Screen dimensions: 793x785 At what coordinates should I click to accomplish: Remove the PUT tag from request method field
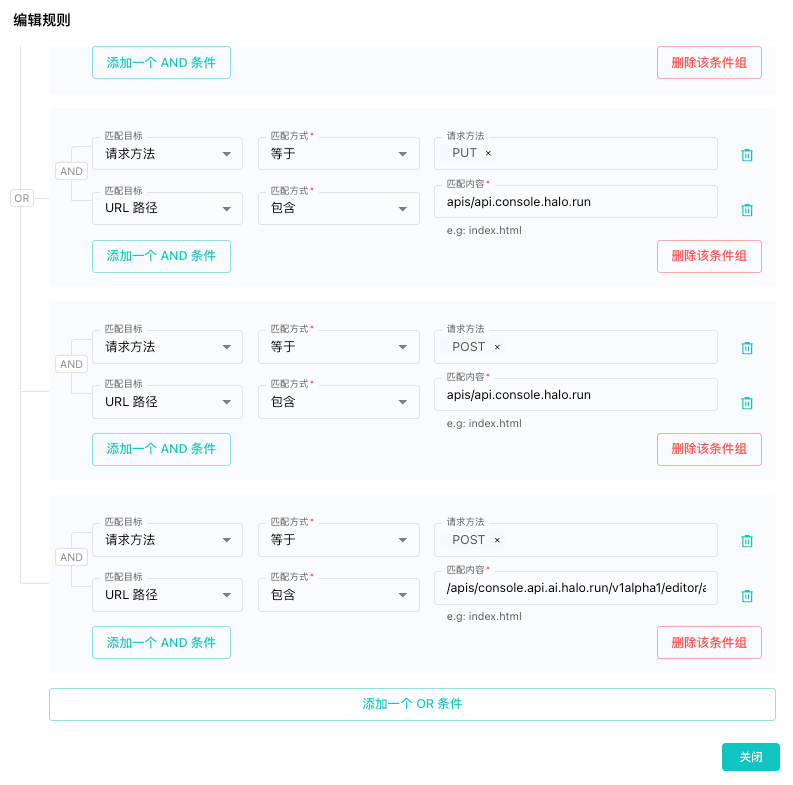488,153
